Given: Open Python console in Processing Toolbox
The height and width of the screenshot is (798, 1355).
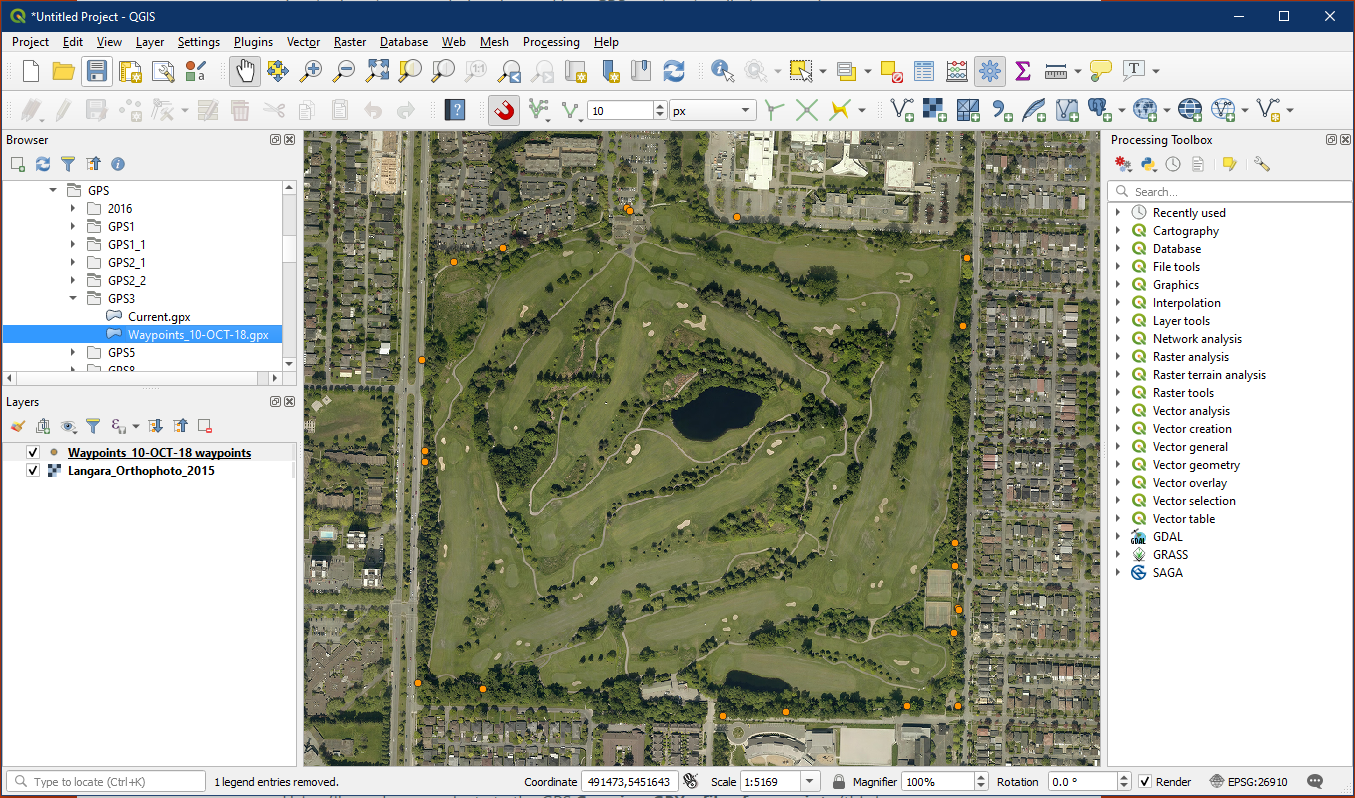Looking at the screenshot, I should 1148,164.
